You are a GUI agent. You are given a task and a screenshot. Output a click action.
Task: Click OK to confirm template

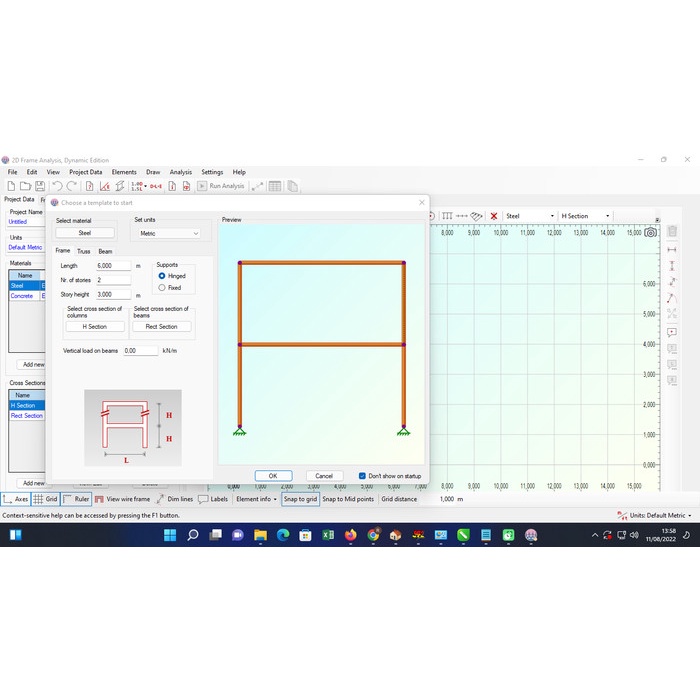click(273, 476)
